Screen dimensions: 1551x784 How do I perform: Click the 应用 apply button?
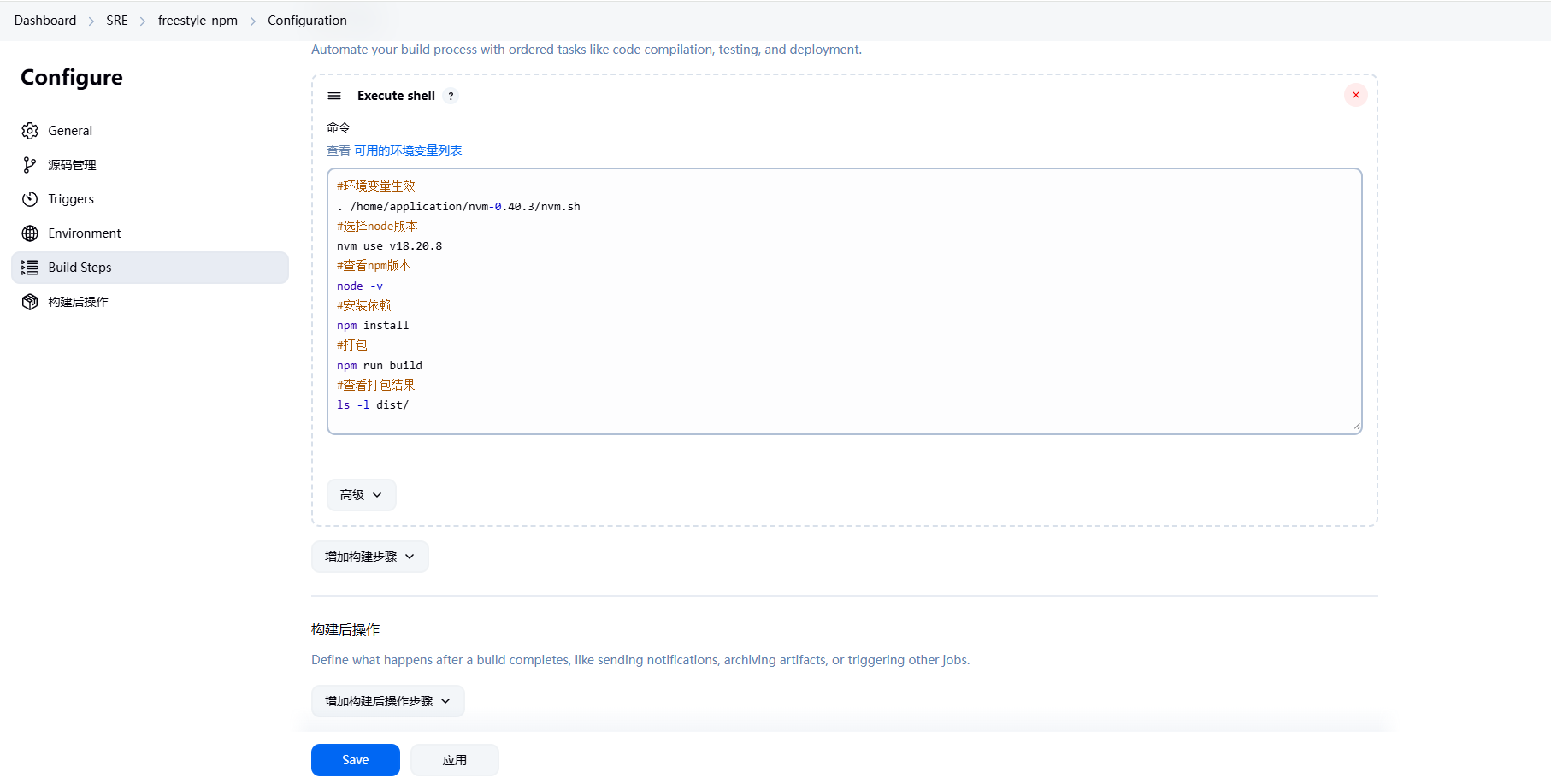pos(454,760)
